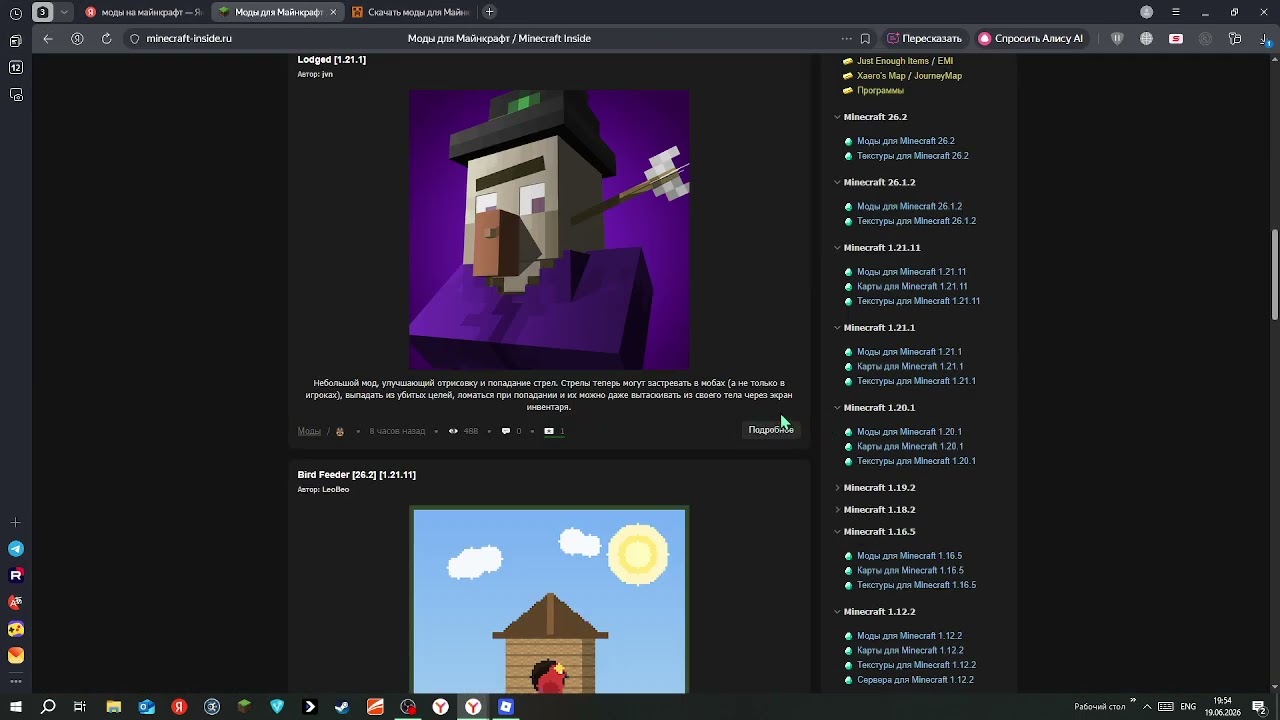Open Текстуры для Minecraft 26.1.2 link
The height and width of the screenshot is (720, 1280).
[916, 221]
